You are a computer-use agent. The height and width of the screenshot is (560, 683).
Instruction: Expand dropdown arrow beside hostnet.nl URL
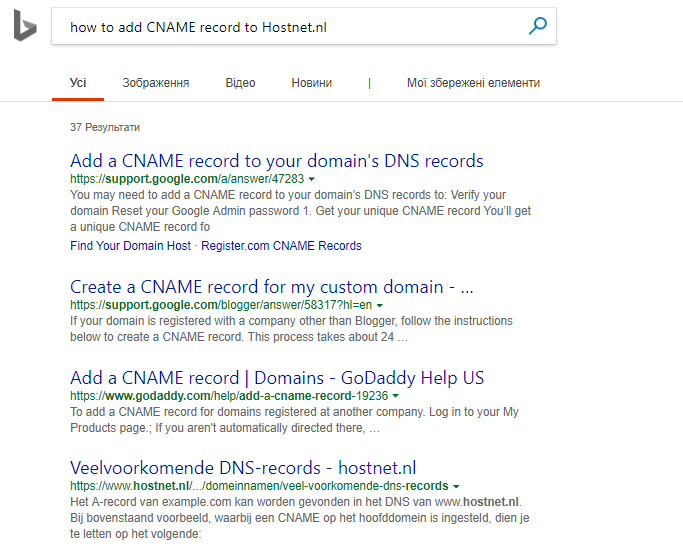(x=456, y=486)
